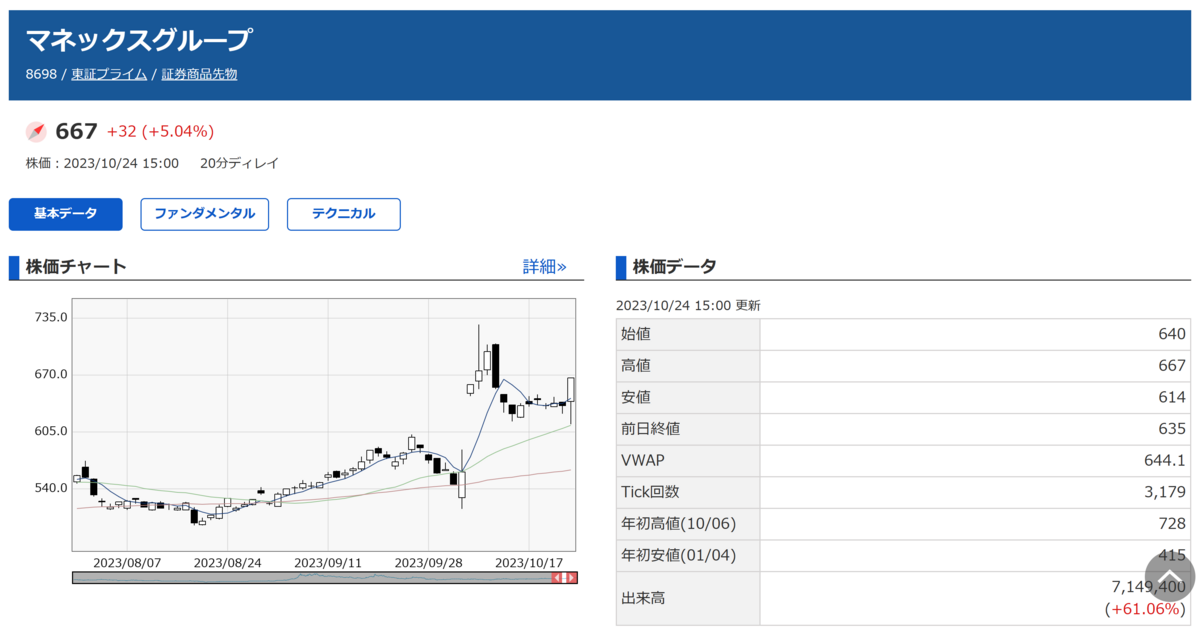Click the Tick回数 value 3,179
Viewport: 1200px width, 629px height.
1166,492
